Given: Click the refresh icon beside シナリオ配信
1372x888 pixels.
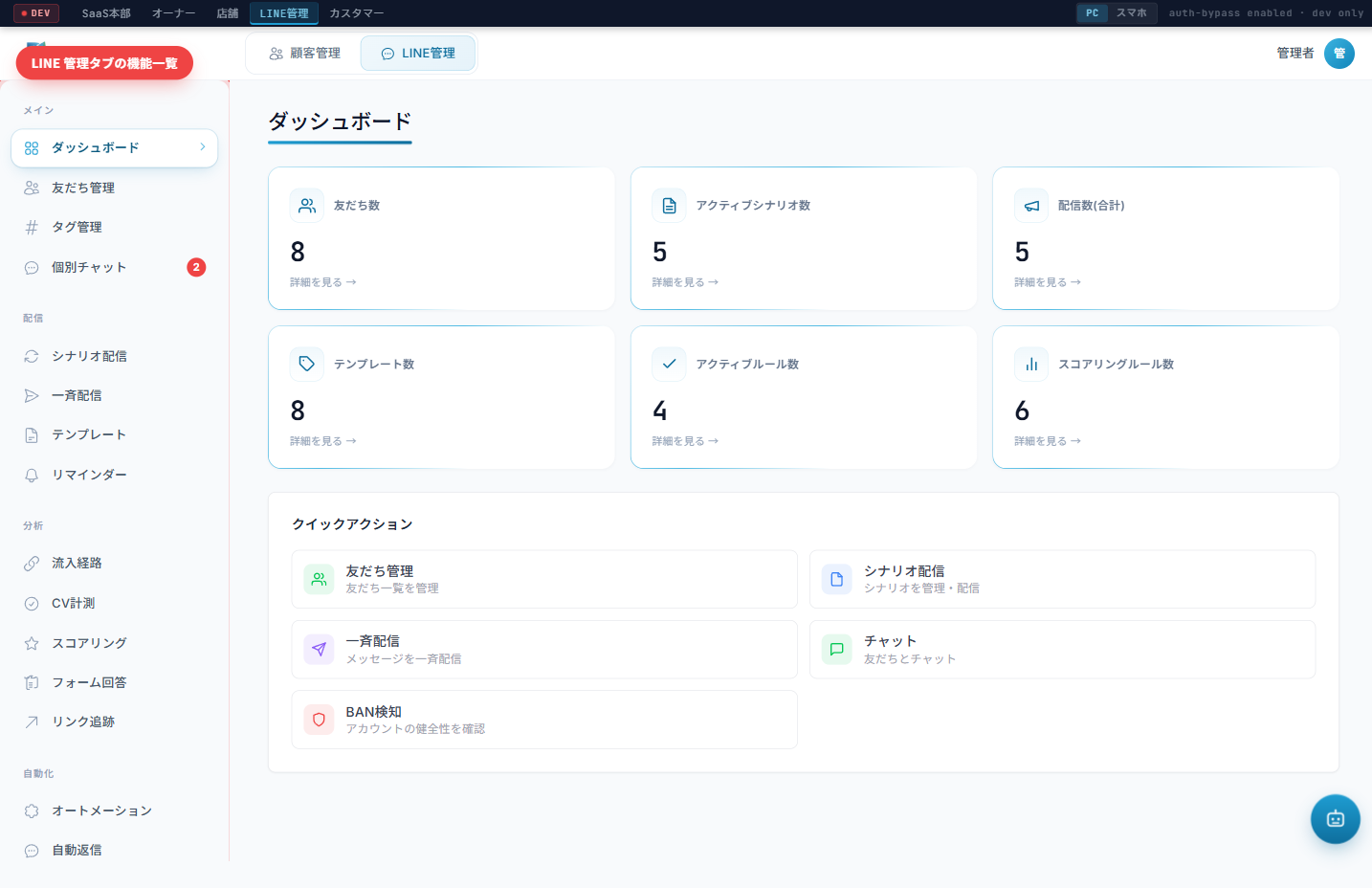Looking at the screenshot, I should (x=32, y=356).
